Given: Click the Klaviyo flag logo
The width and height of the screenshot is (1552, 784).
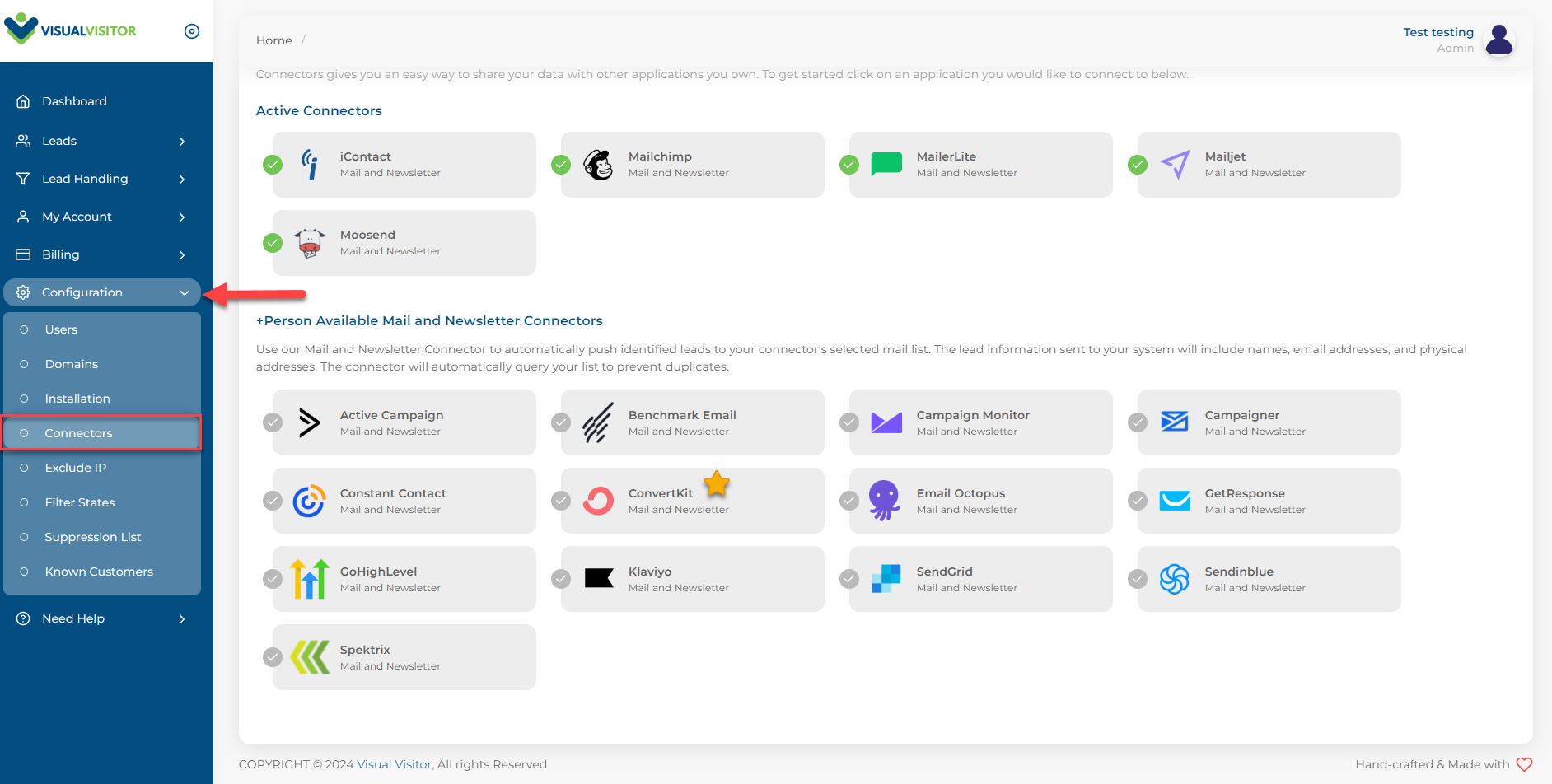Looking at the screenshot, I should point(599,578).
